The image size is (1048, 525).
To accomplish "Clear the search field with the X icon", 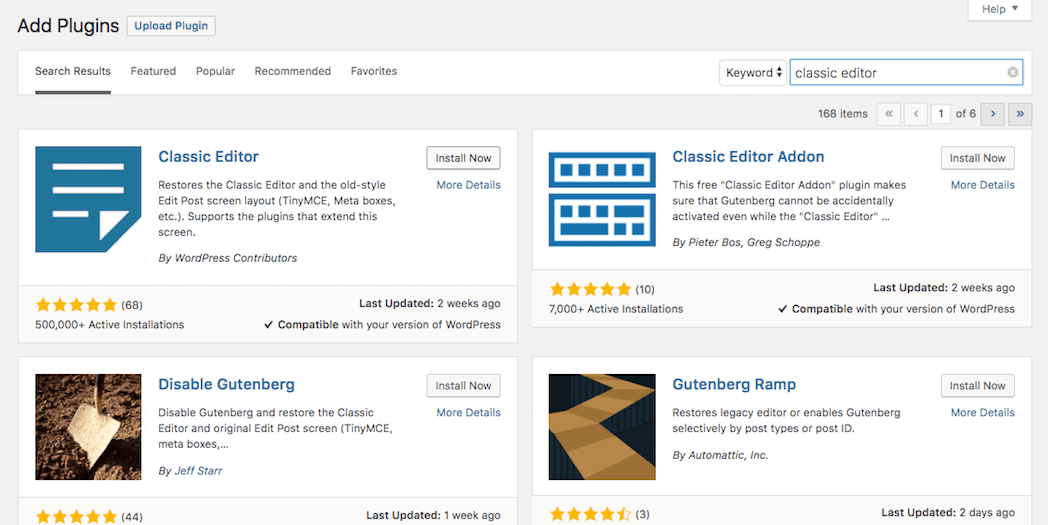I will pyautogui.click(x=1013, y=72).
